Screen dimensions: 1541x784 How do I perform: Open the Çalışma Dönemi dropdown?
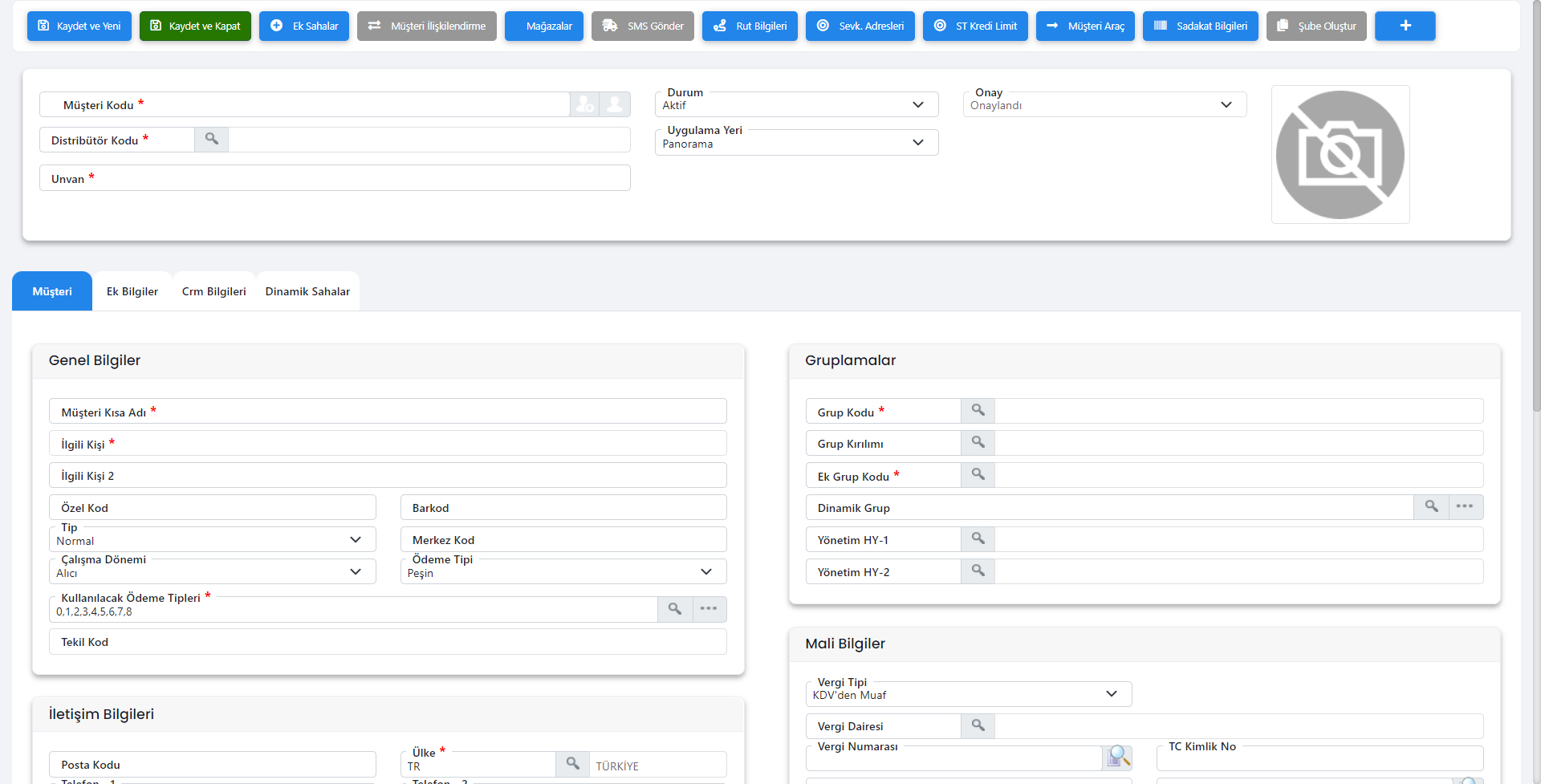click(213, 571)
